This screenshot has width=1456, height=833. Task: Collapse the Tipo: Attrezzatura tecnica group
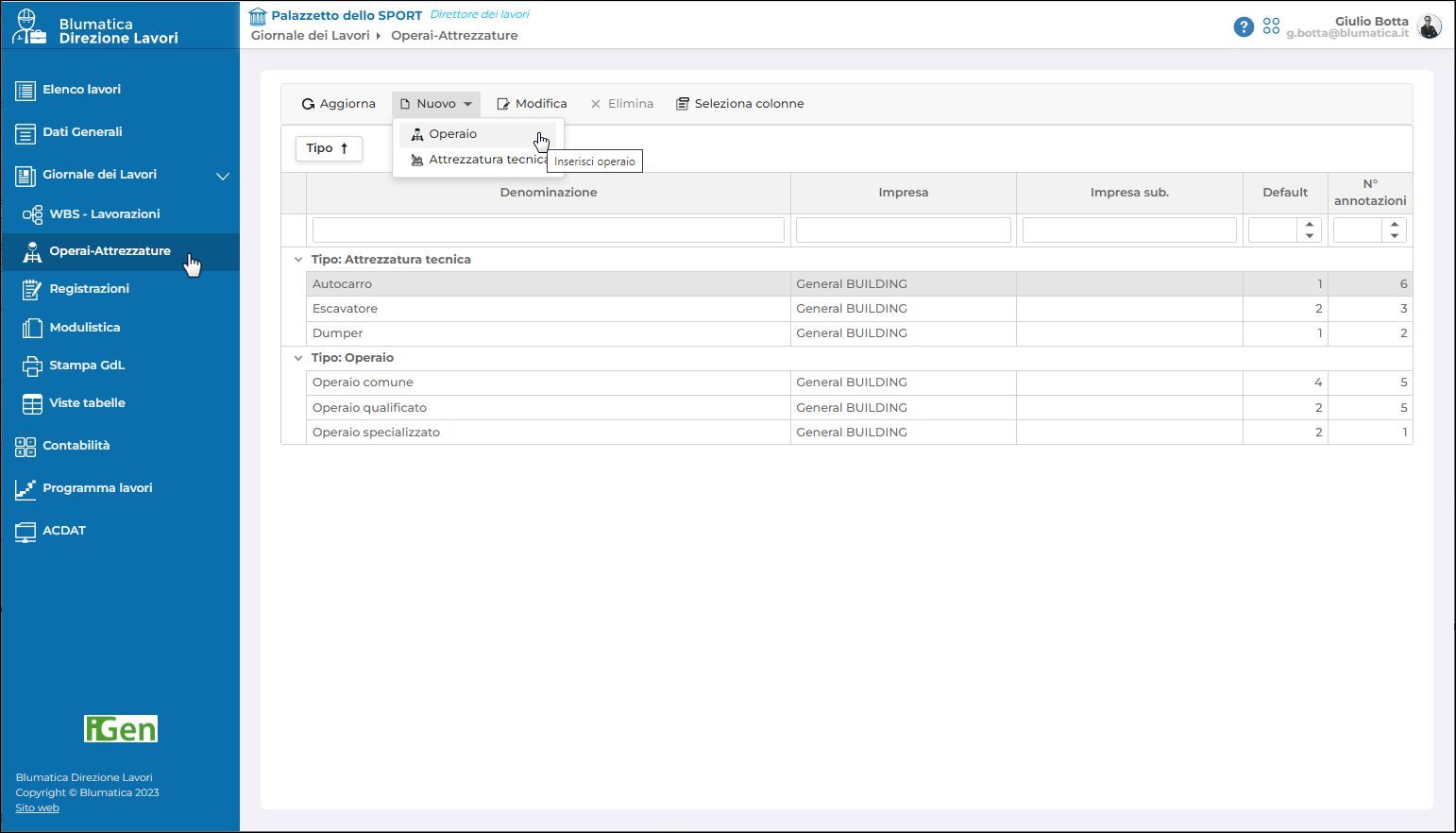298,260
